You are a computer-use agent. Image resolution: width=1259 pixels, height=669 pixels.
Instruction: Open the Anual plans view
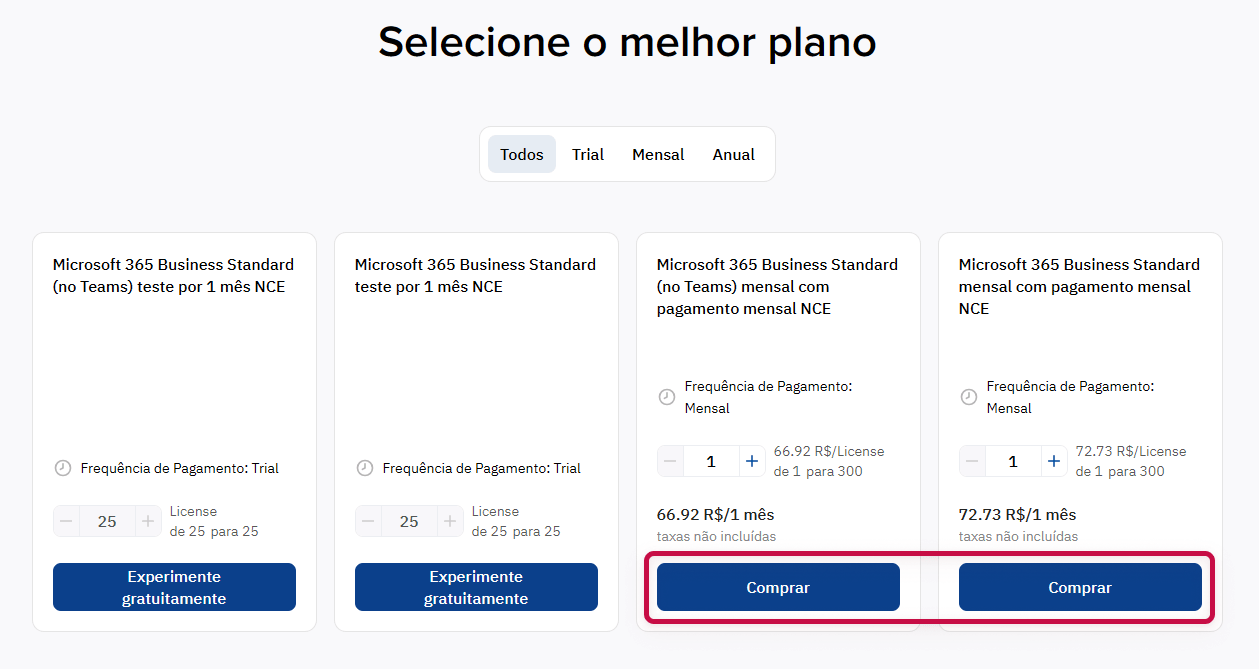point(733,154)
